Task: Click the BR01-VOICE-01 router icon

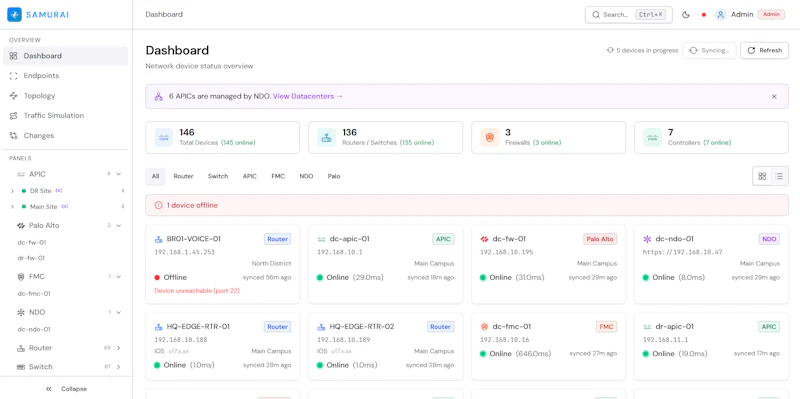Action: tap(158, 239)
